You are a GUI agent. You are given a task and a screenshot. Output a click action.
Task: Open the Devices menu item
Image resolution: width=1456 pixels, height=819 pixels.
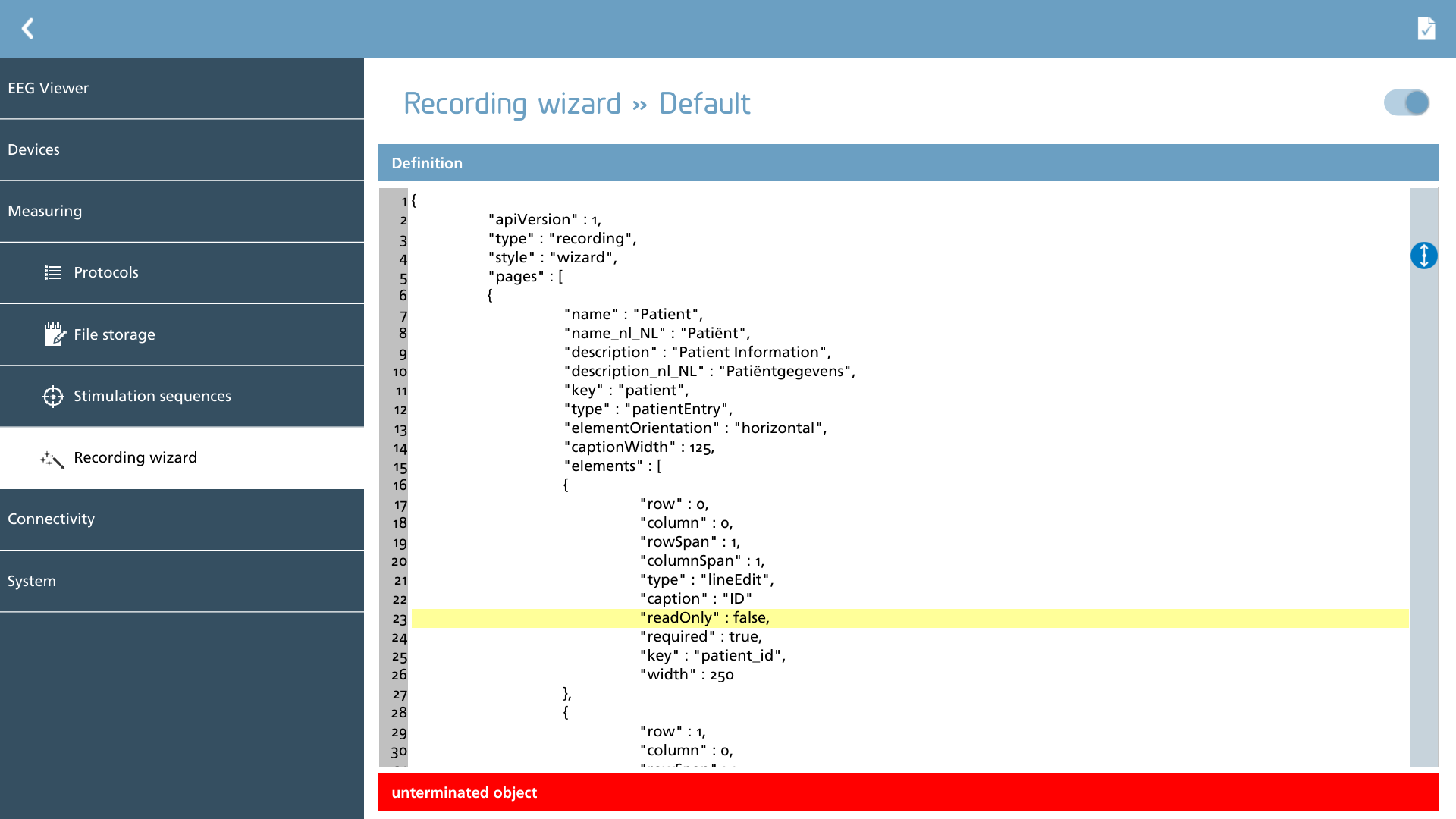pyautogui.click(x=182, y=150)
